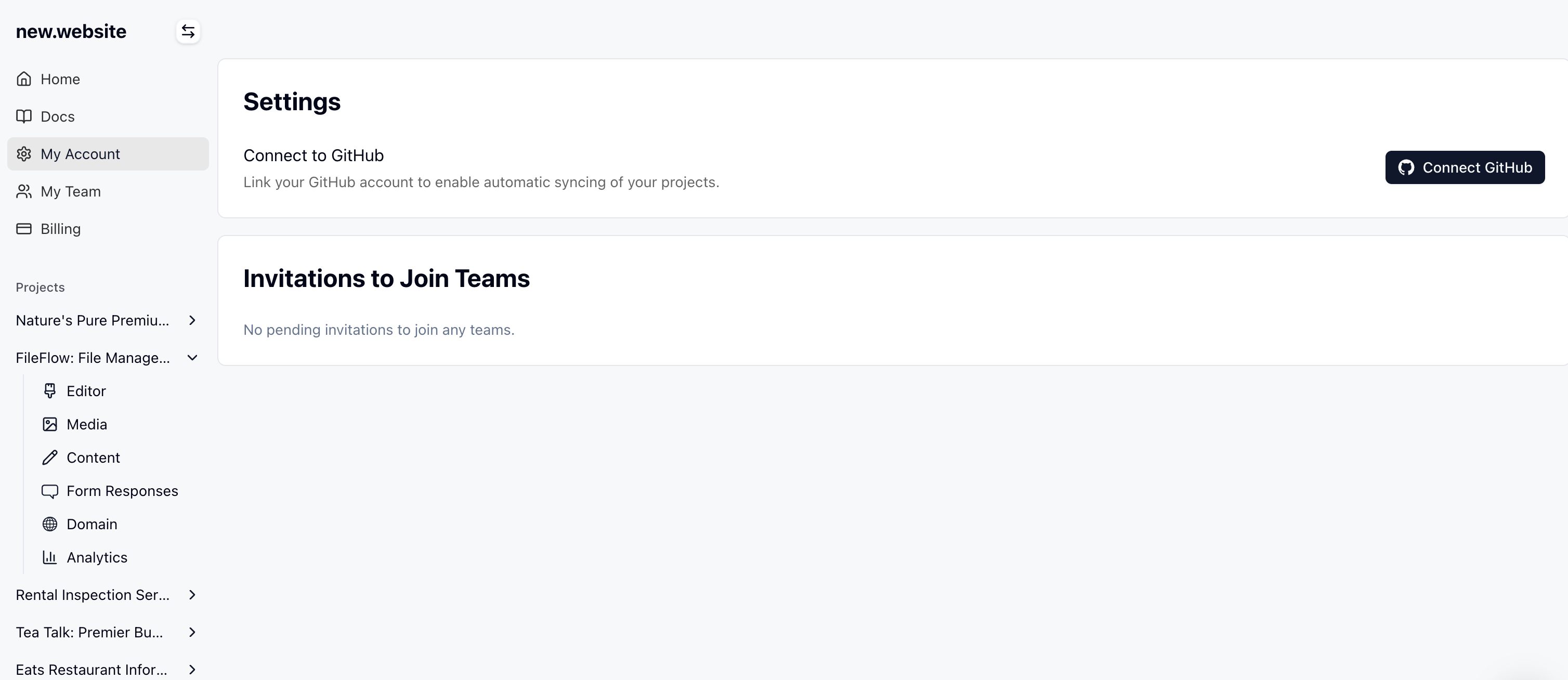Viewport: 1568px width, 680px height.
Task: Open the My Account menu item
Action: point(81,154)
